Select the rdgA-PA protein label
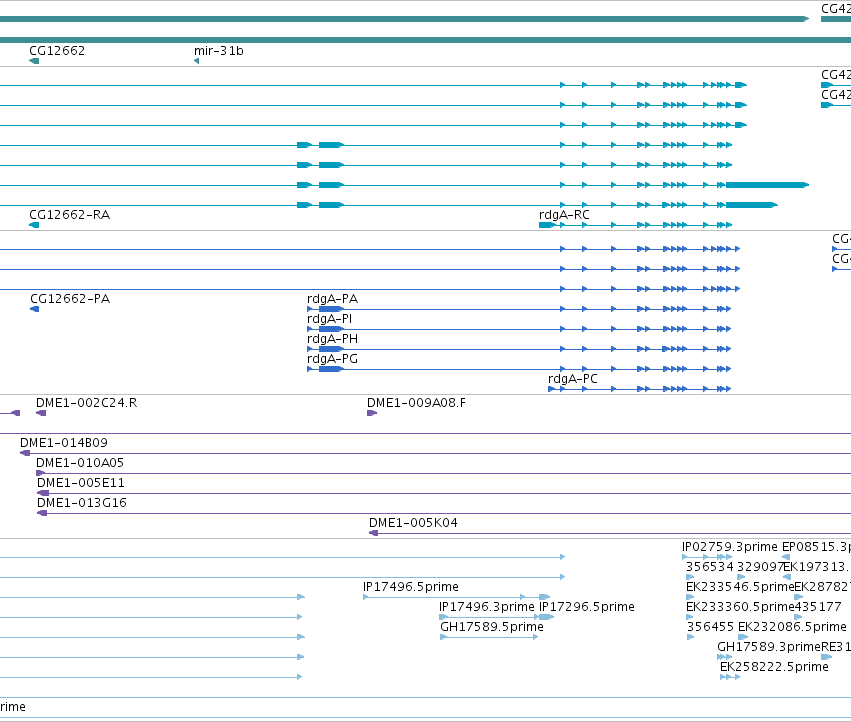 point(332,299)
